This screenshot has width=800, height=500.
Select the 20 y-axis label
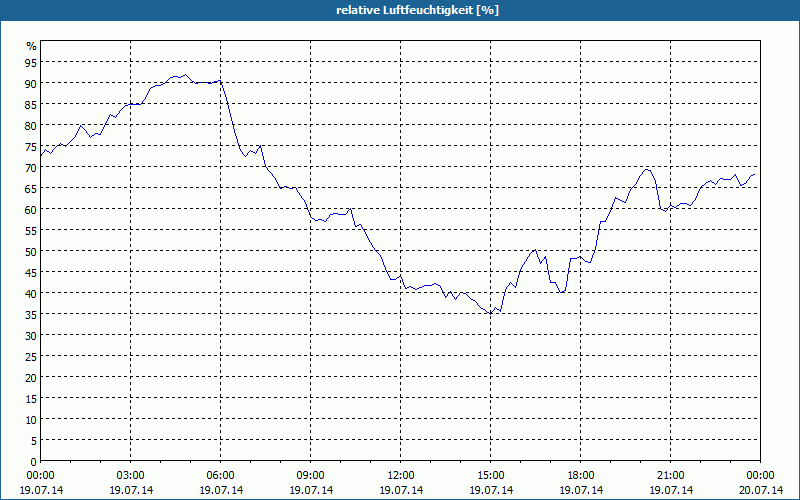click(x=31, y=378)
